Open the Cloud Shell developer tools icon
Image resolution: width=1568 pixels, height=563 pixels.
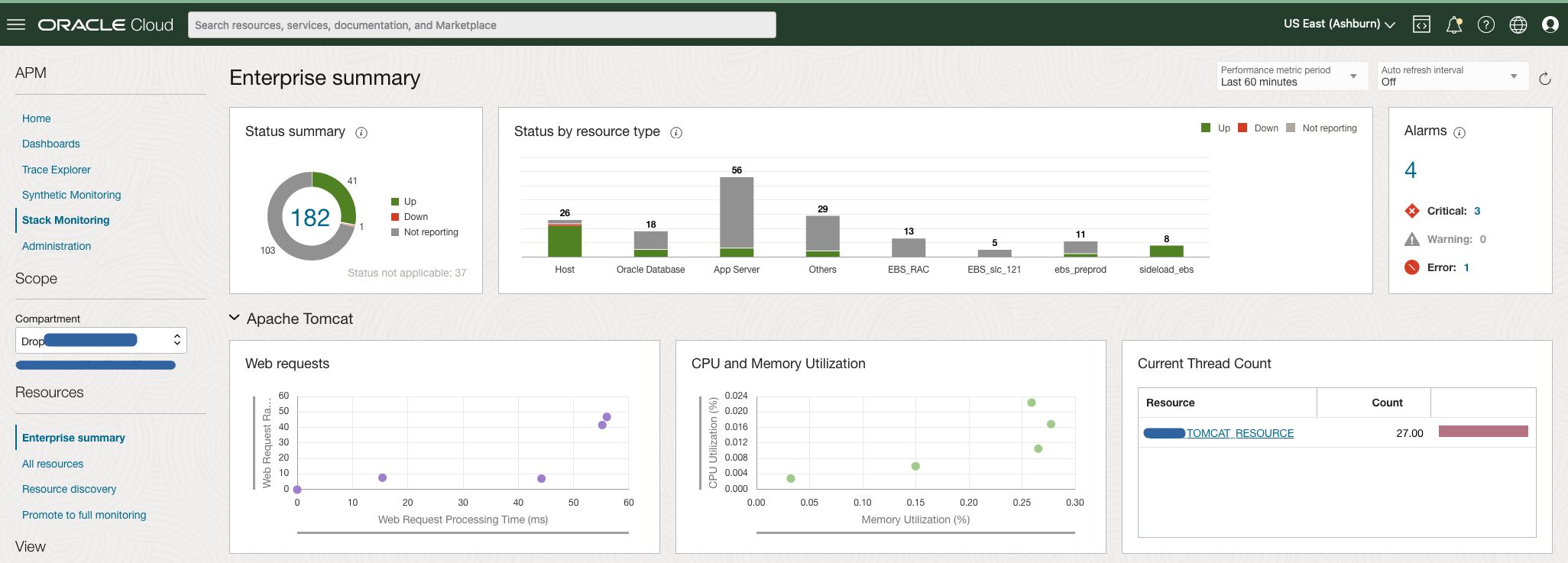(1421, 24)
